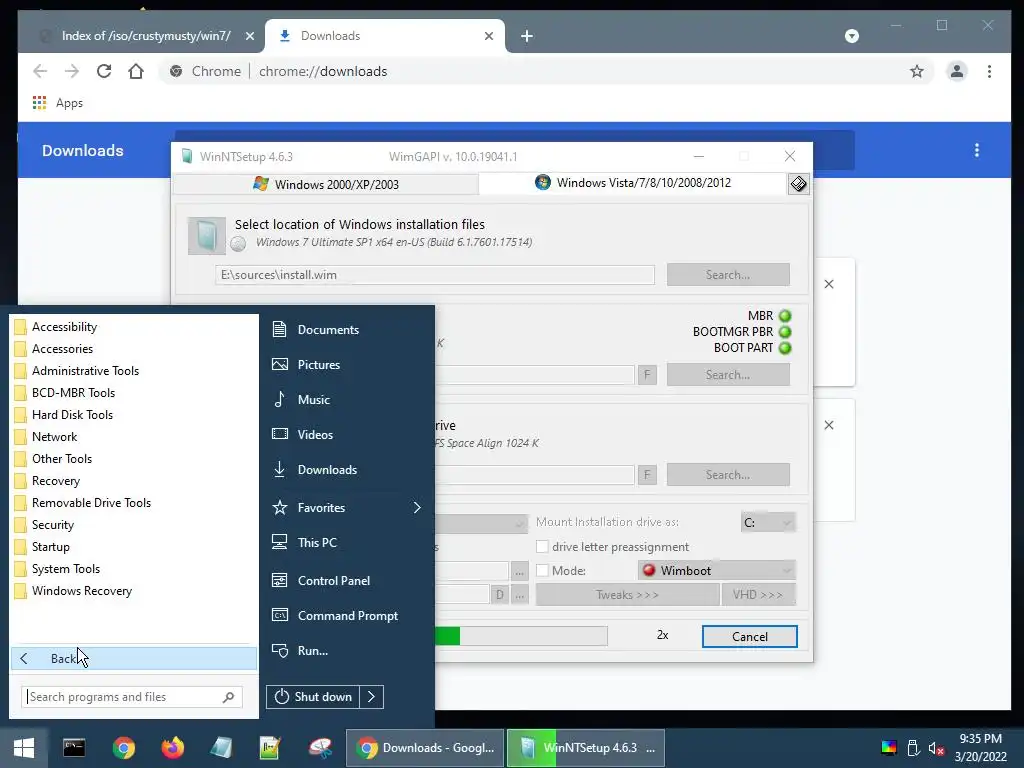Launch Chrome from taskbar pinned icon
1024x768 pixels.
coord(123,748)
